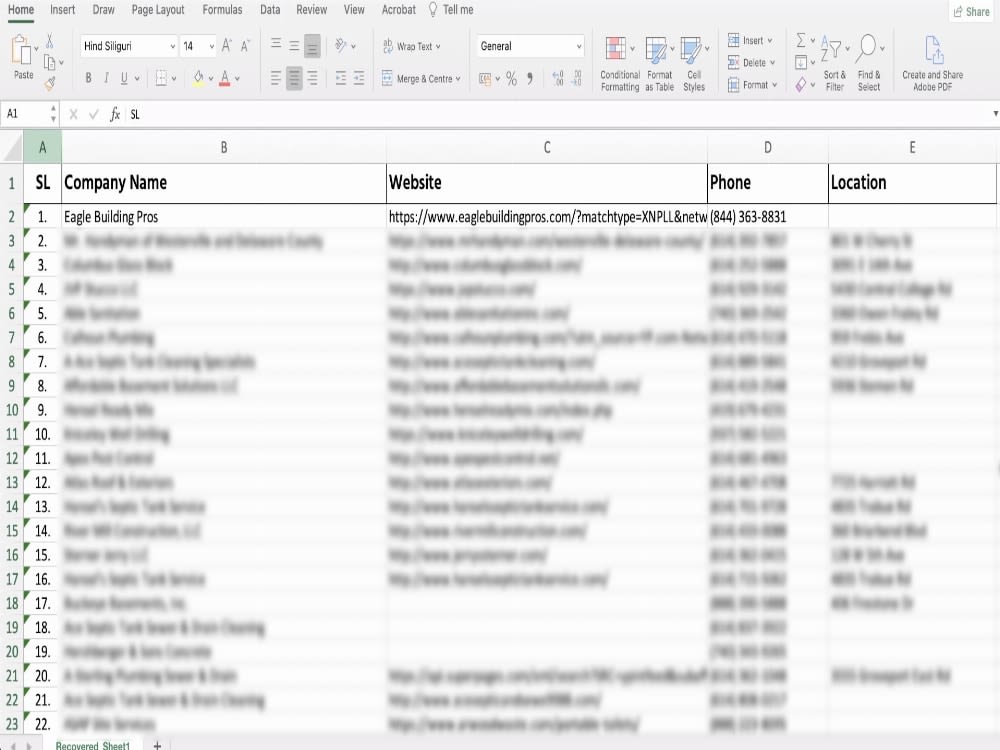Open Cell Styles
Viewport: 1000px width, 750px height.
[x=694, y=64]
